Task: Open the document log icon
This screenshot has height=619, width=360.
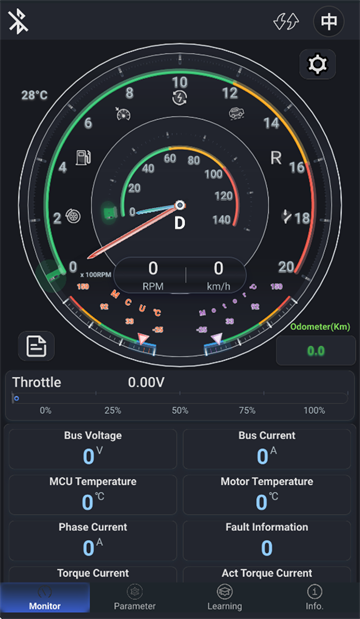Action: (36, 346)
